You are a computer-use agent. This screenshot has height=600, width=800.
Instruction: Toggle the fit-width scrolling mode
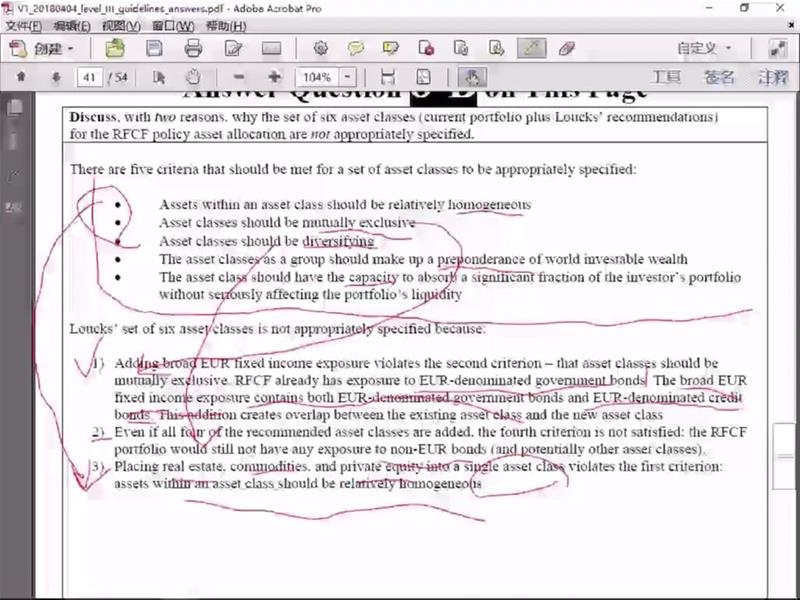[388, 77]
